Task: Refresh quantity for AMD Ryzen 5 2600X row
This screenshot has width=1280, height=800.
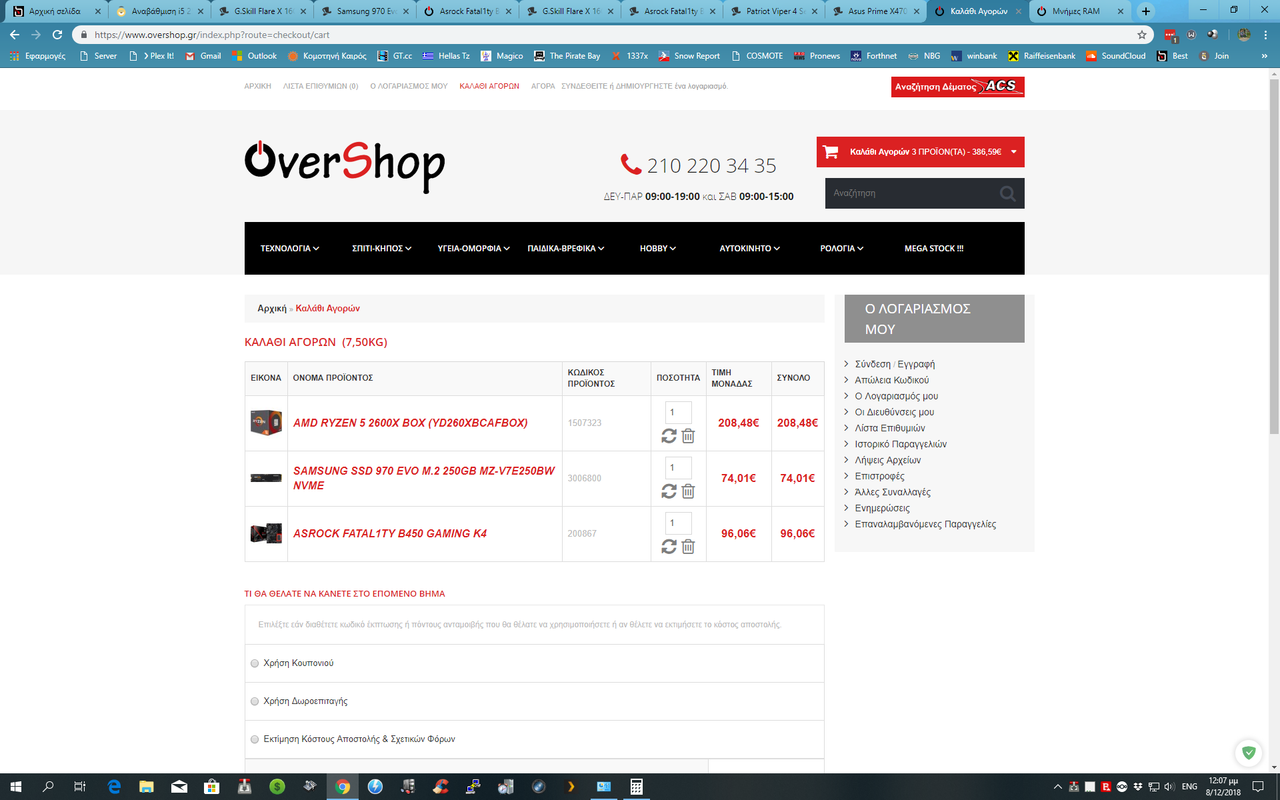Action: coord(669,436)
